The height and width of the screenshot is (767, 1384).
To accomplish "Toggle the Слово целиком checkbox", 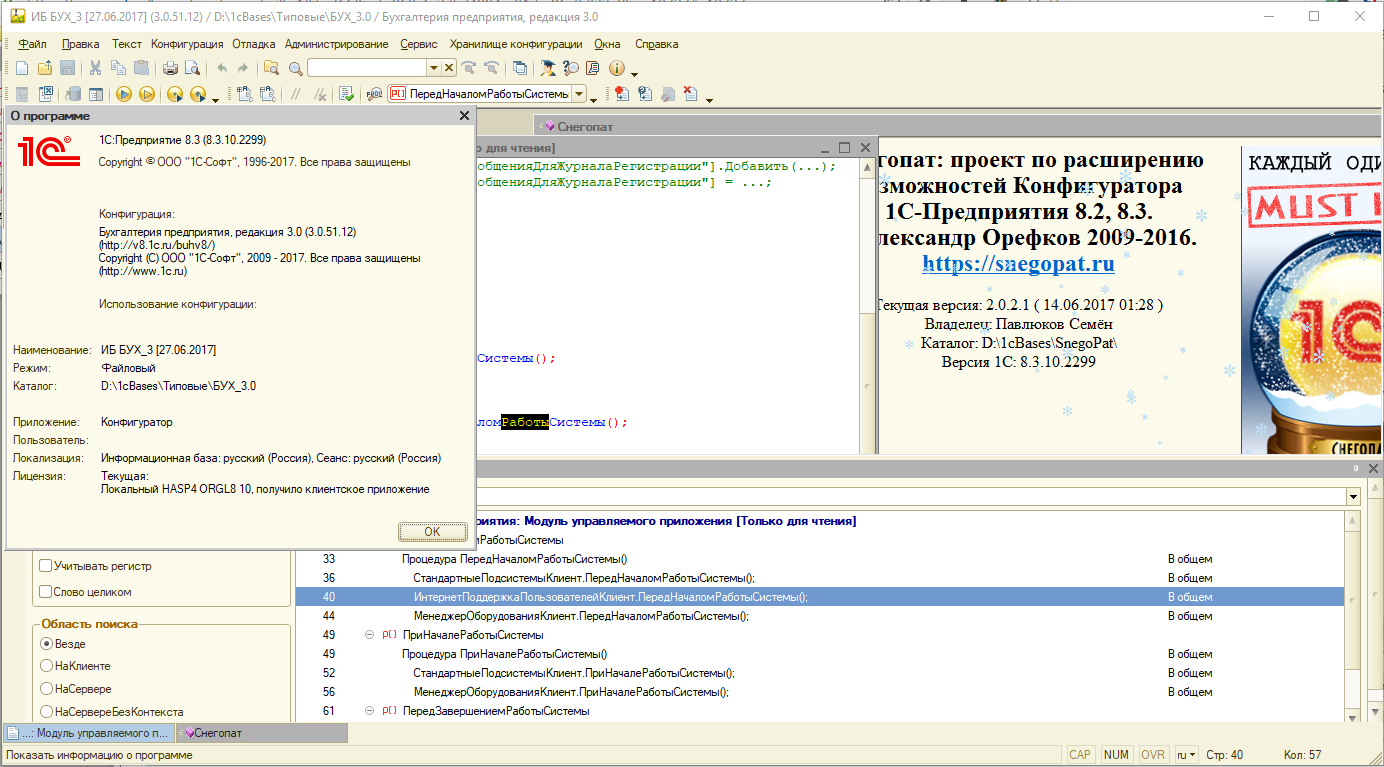I will 45,592.
